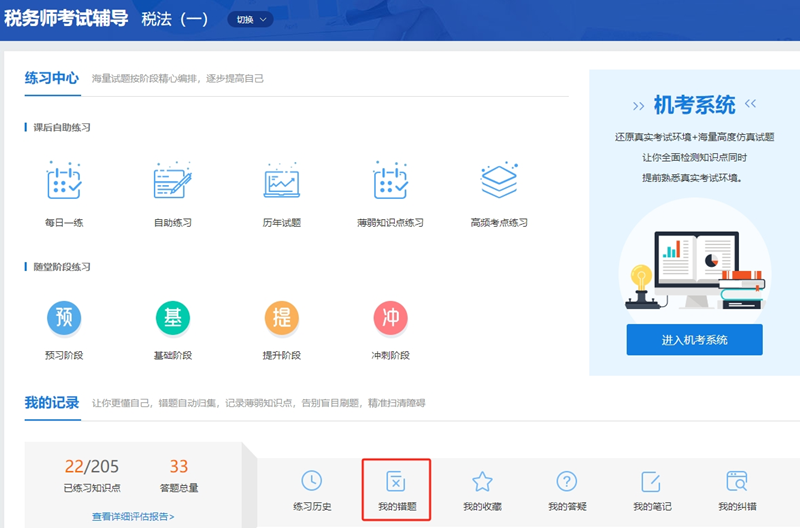Select the red 冲 stage icon
Image resolution: width=800 pixels, height=528 pixels.
(390, 318)
